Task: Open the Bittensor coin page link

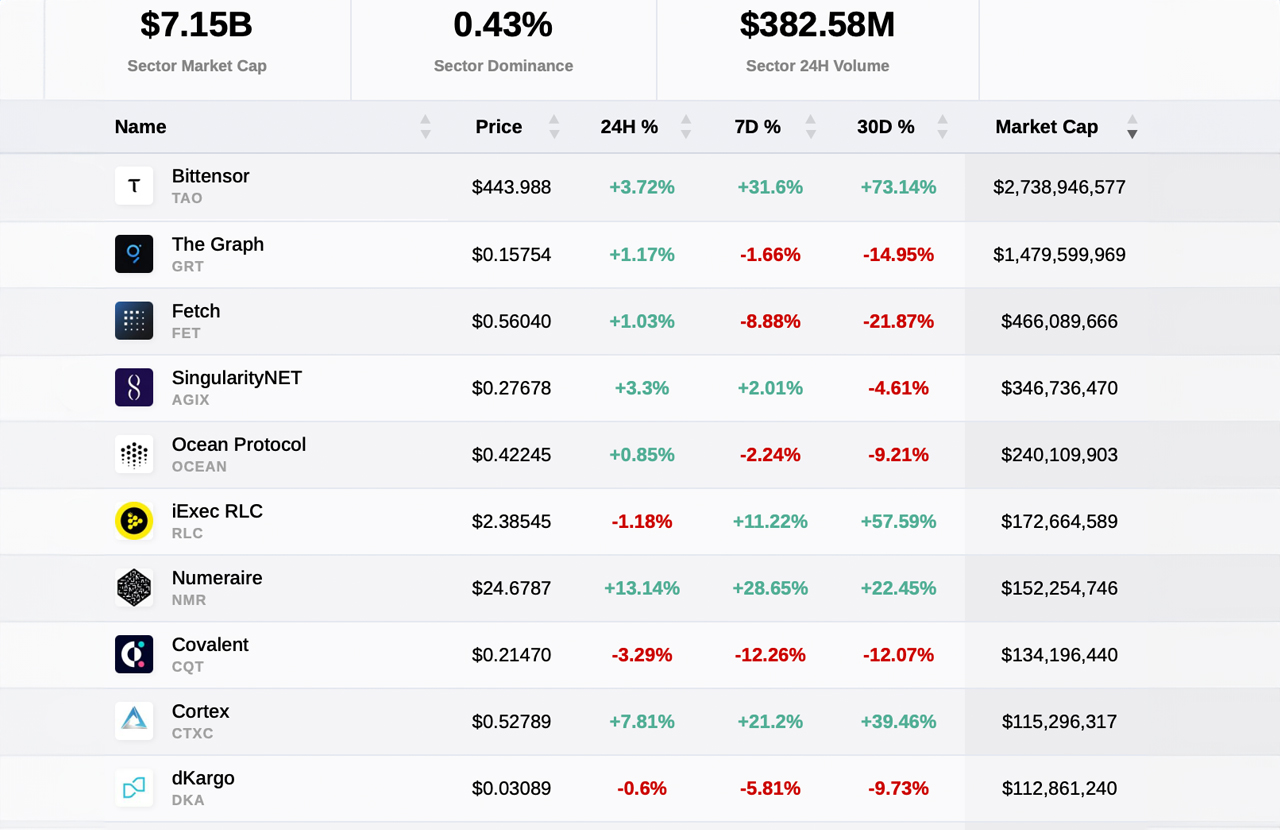Action: pyautogui.click(x=210, y=176)
